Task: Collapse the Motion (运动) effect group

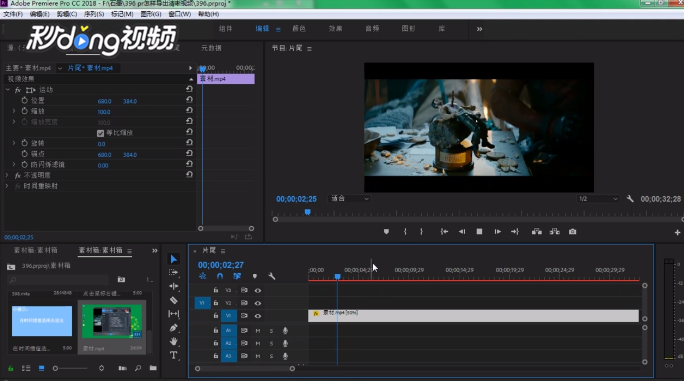Action: point(7,89)
